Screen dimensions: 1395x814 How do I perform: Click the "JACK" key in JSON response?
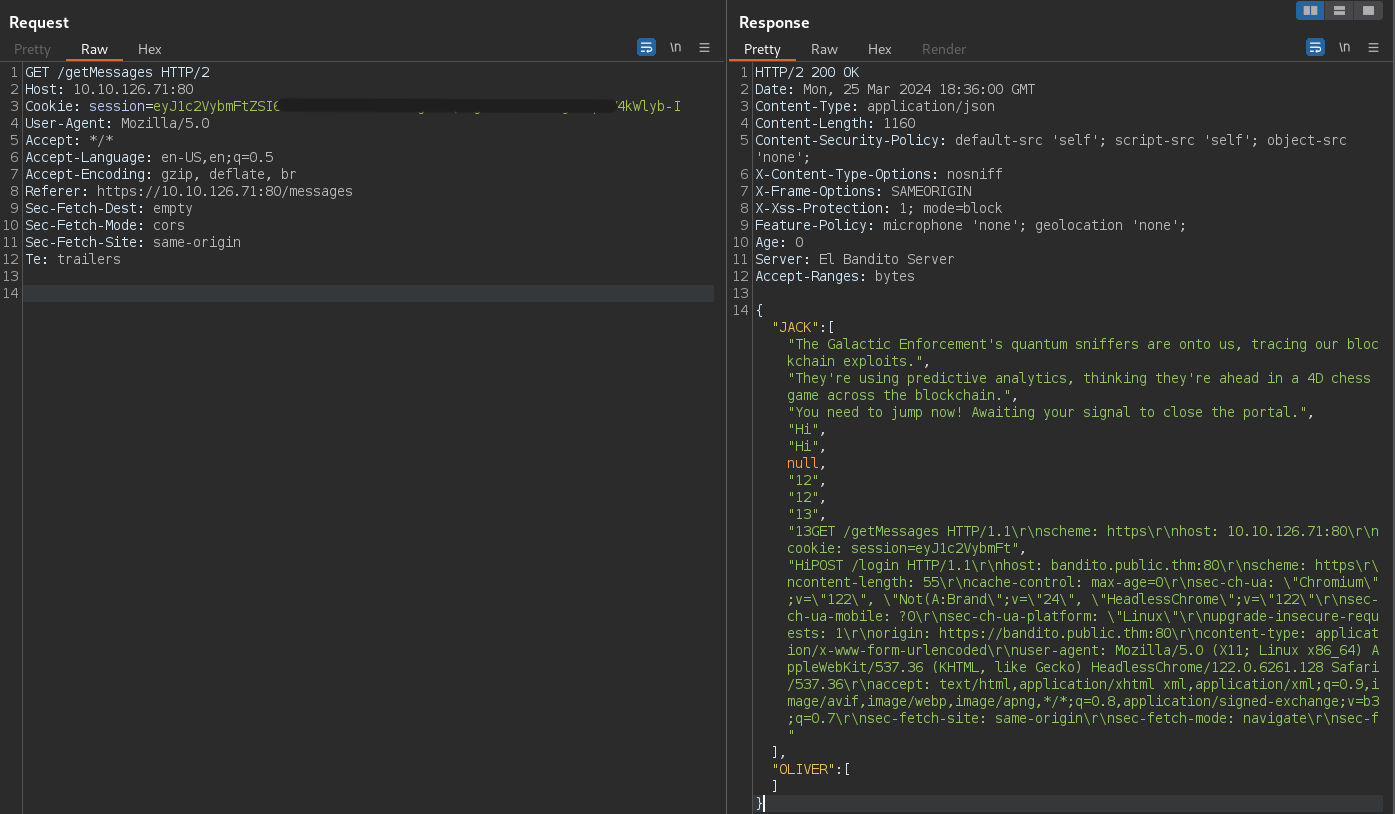[x=795, y=327]
